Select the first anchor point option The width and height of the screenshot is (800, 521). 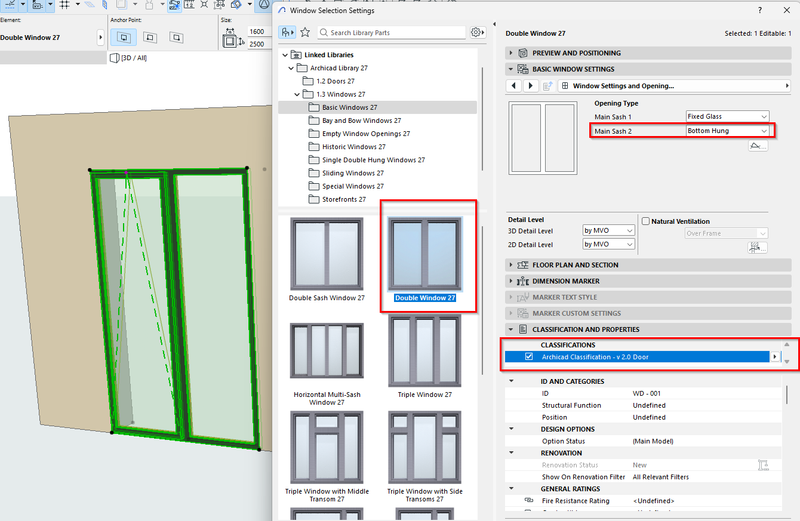click(x=123, y=37)
